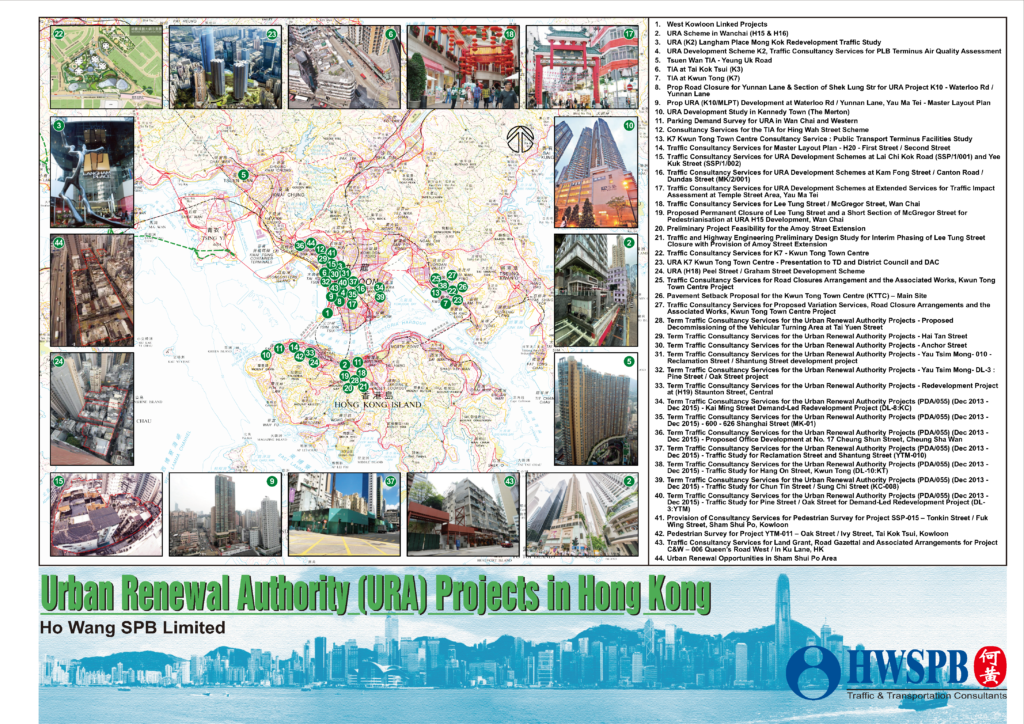This screenshot has height=724, width=1024.
Task: Click map marker 41 in Kowloon cluster
Action: [x=332, y=253]
